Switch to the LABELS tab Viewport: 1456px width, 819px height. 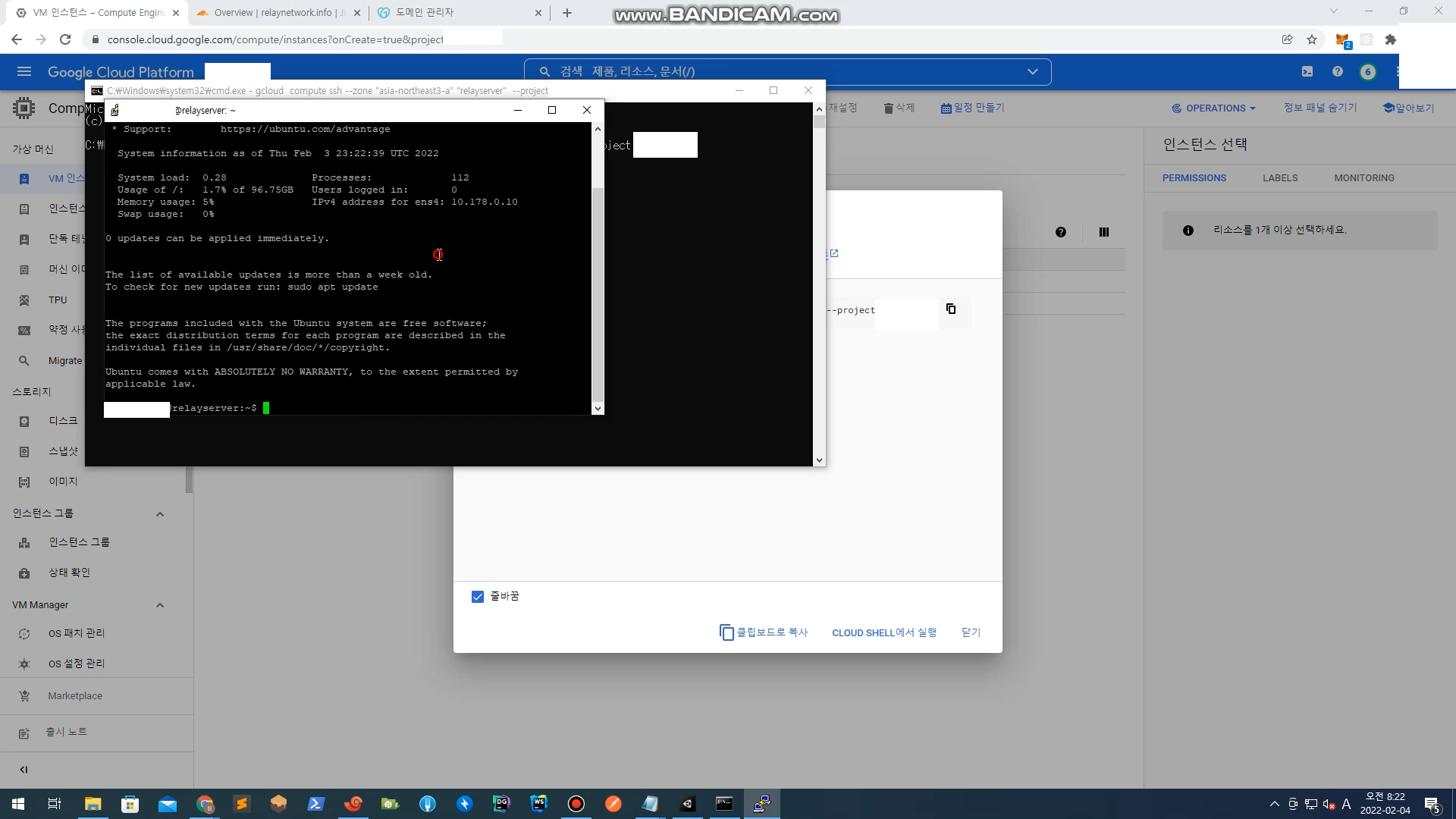pyautogui.click(x=1280, y=178)
